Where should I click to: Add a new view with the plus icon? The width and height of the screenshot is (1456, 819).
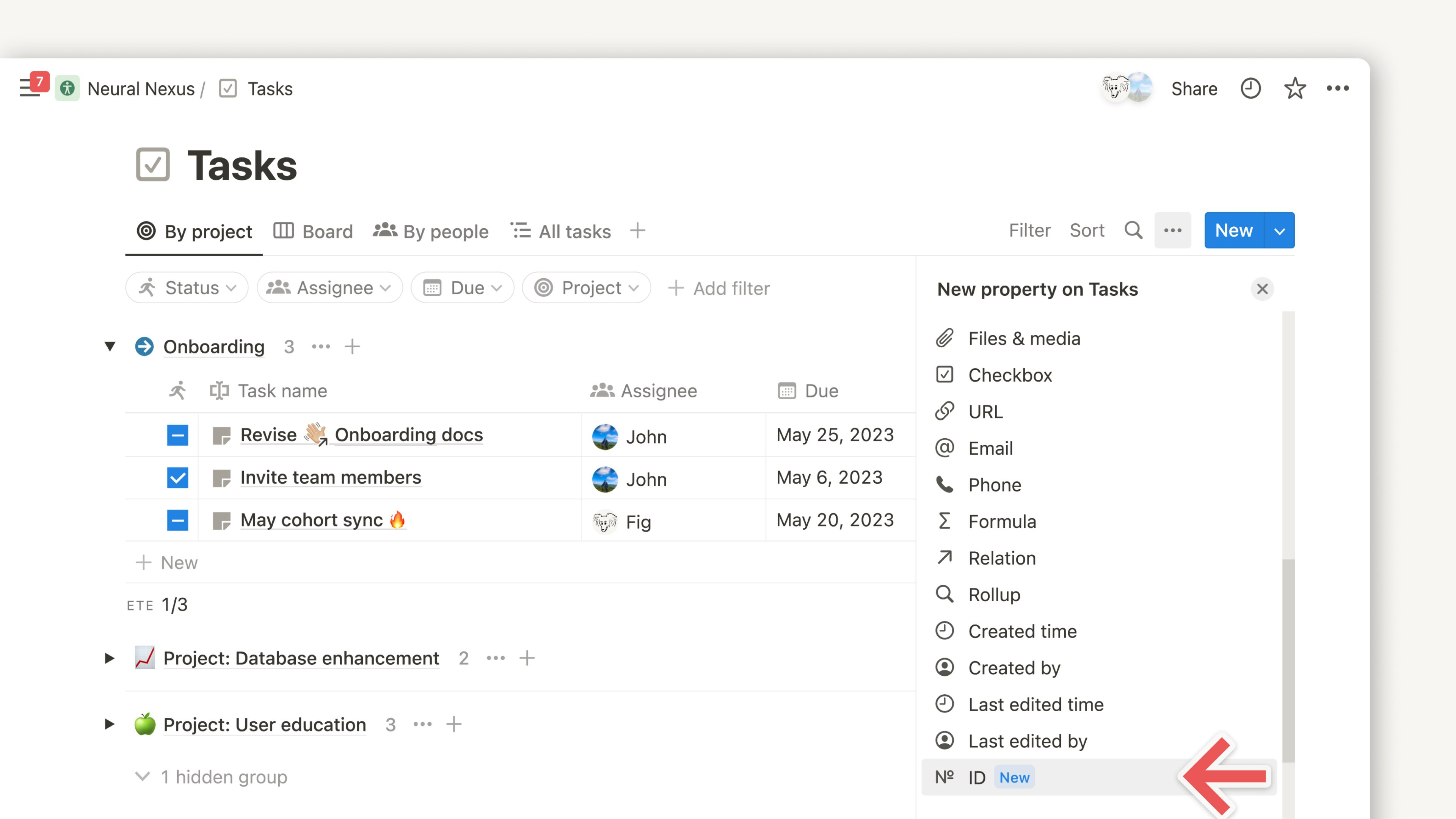point(637,231)
